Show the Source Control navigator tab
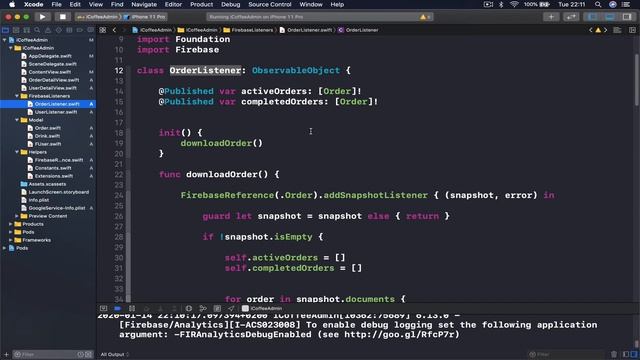 coord(16,30)
